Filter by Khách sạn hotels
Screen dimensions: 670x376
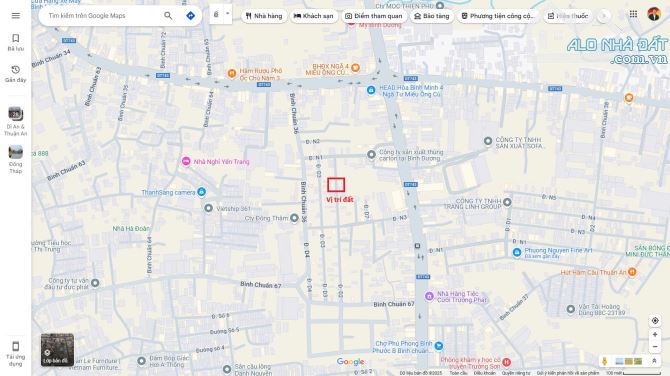(314, 16)
